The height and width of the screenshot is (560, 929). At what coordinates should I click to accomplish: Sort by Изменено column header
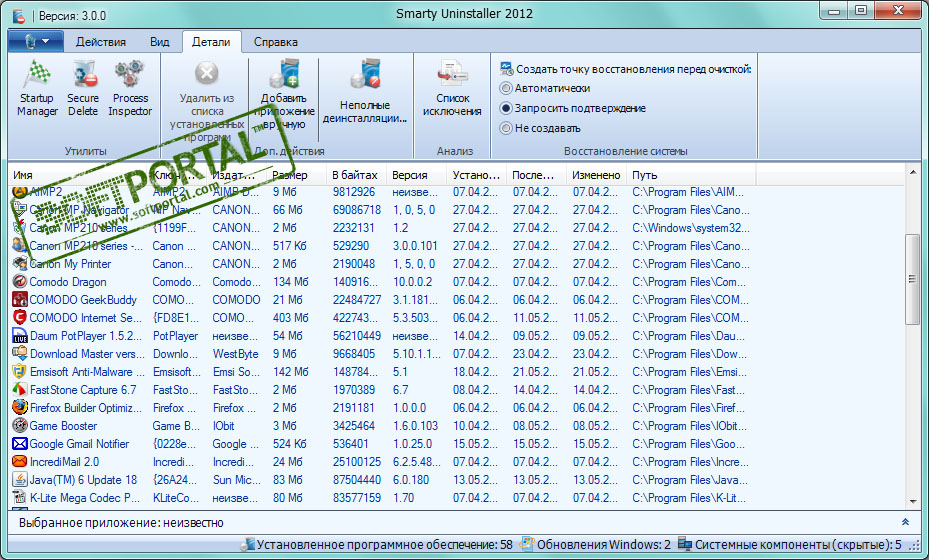tap(597, 175)
